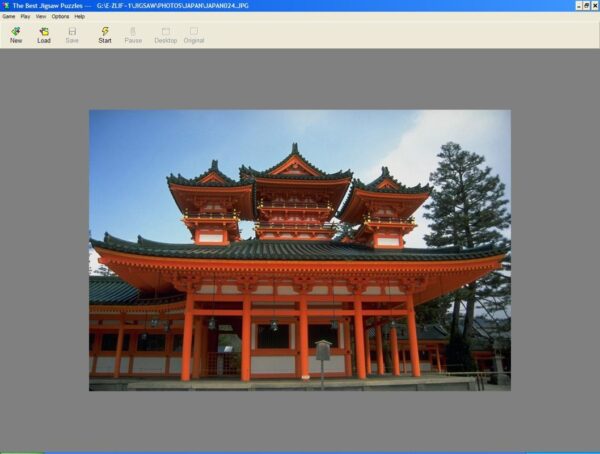Click the Pause toolbar icon
The image size is (600, 454).
(x=133, y=34)
